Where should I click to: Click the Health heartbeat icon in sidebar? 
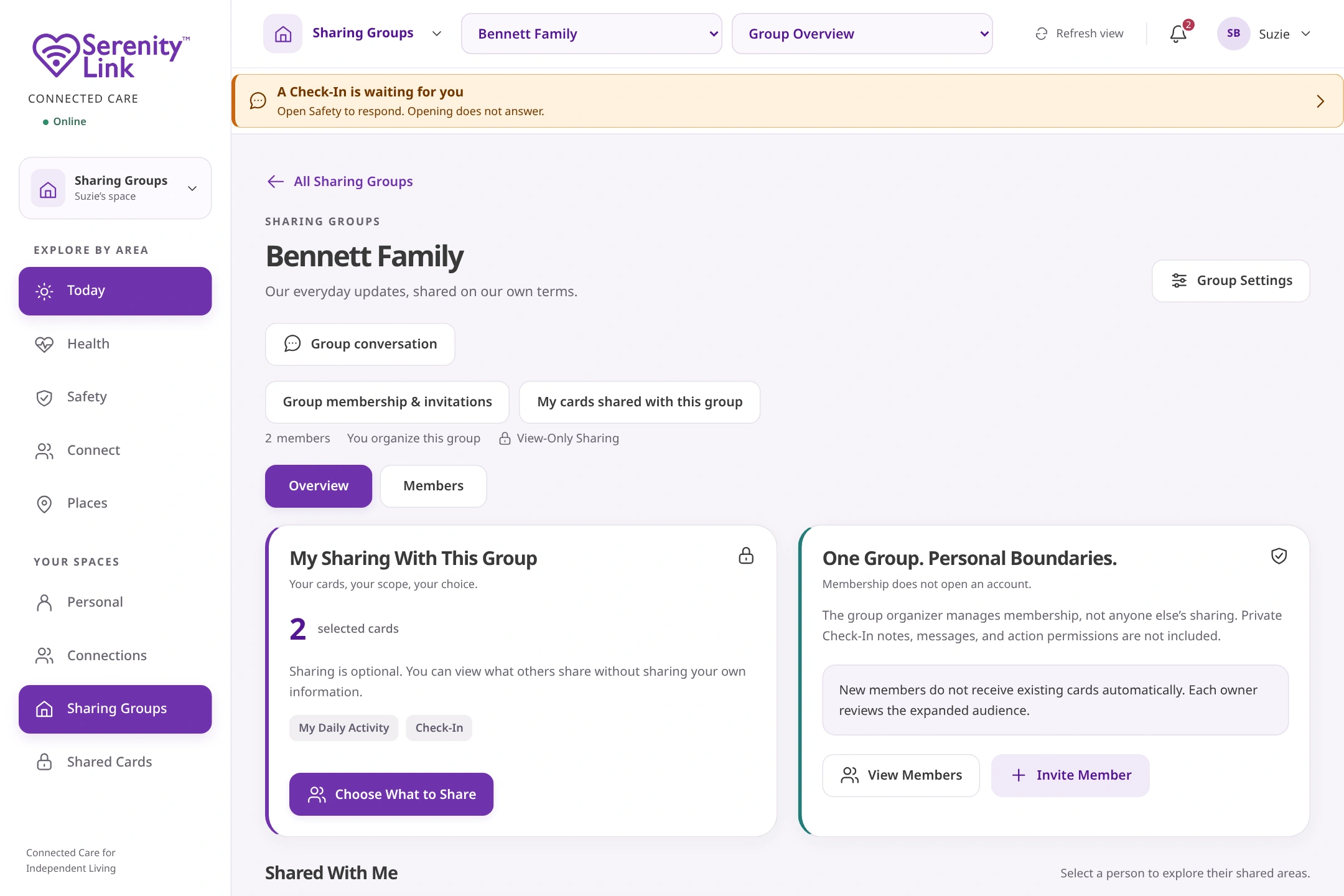44,344
